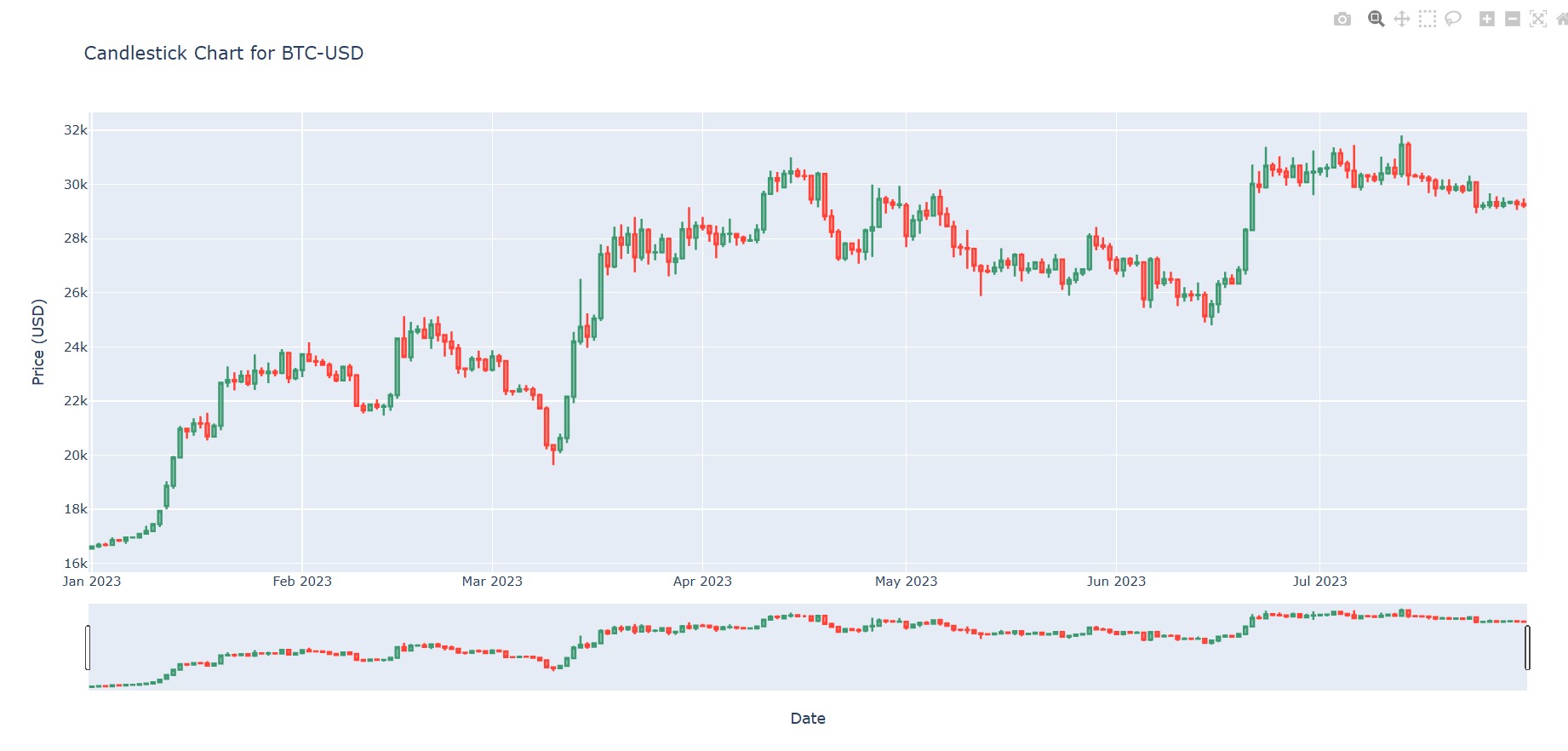The width and height of the screenshot is (1568, 751).
Task: Click the '28k' y-axis tick label
Action: (x=76, y=238)
